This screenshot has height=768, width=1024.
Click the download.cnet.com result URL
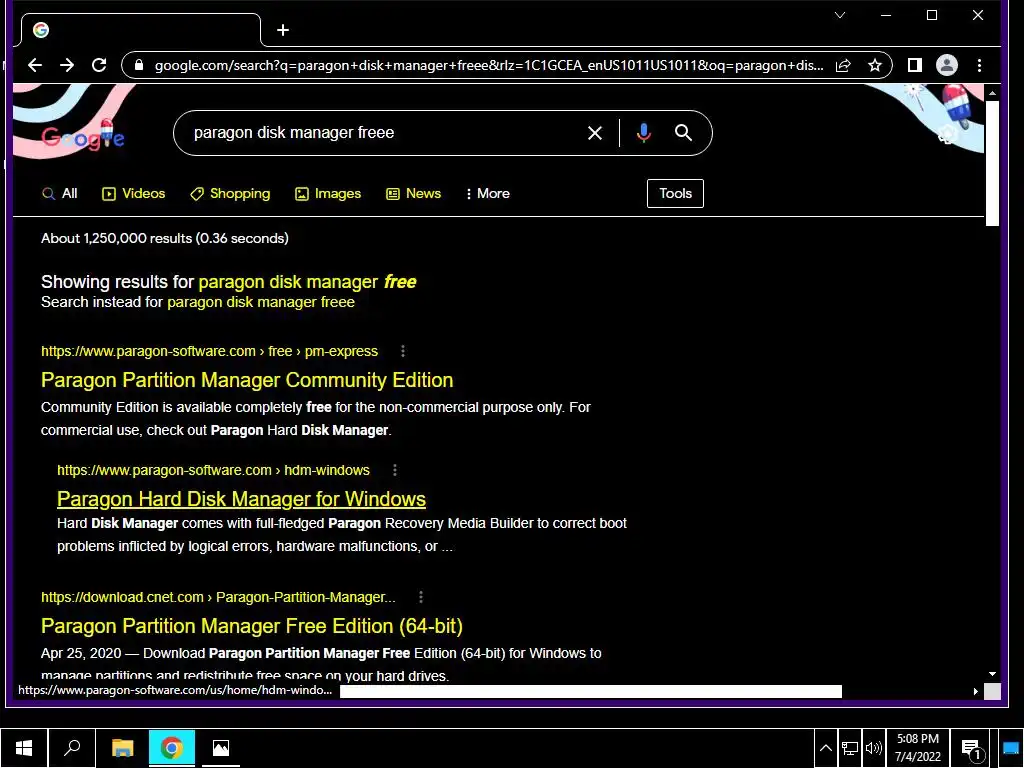point(218,598)
